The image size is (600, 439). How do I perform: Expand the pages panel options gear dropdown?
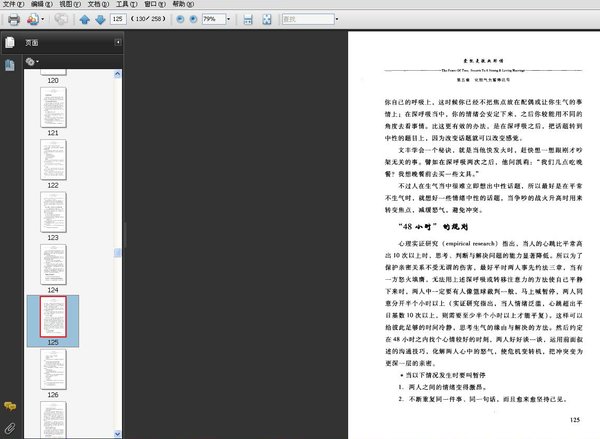[x=32, y=61]
